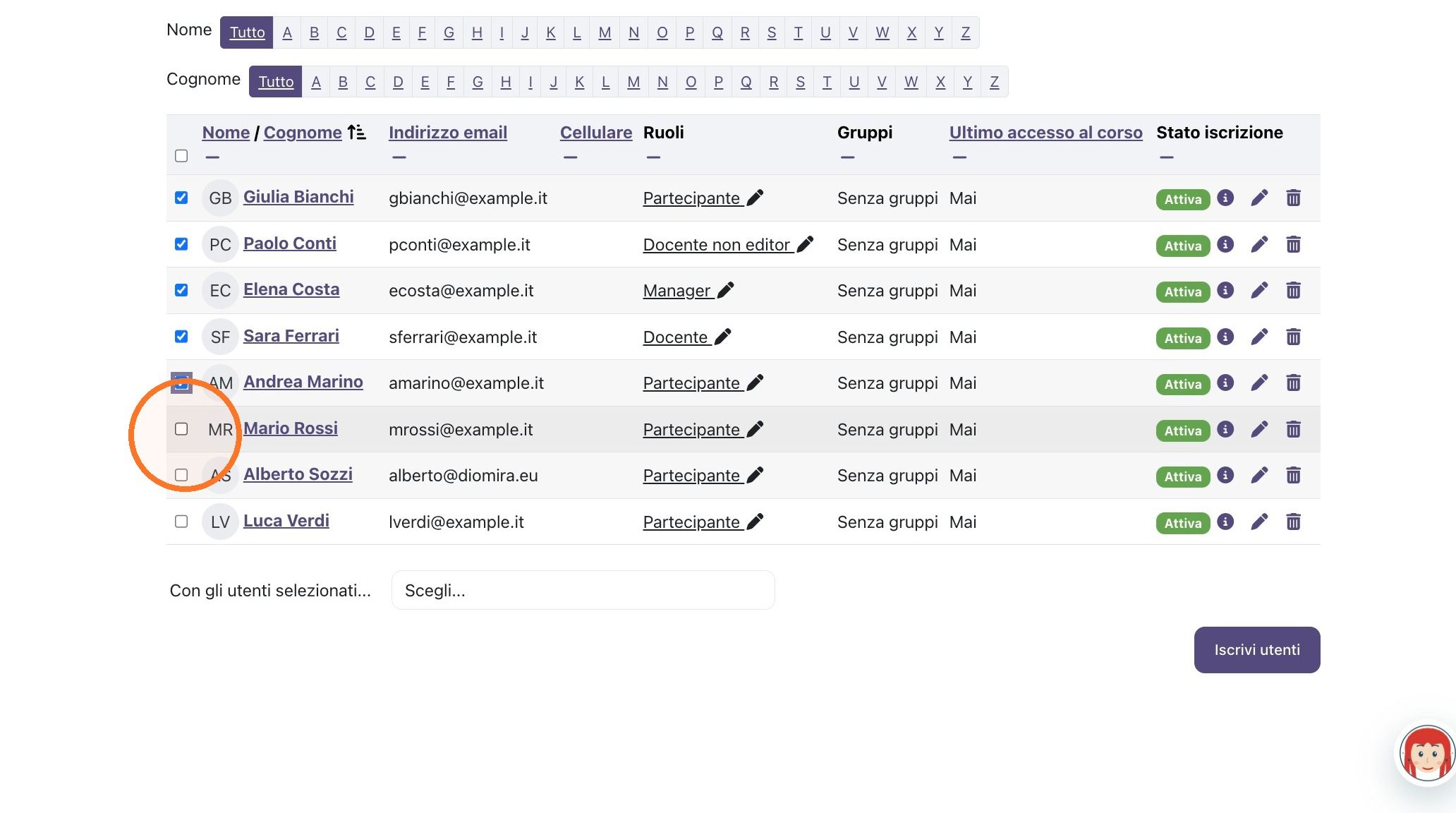Image resolution: width=1456 pixels, height=813 pixels.
Task: Uncheck Giulia Bianchi's checkbox
Action: click(x=181, y=198)
